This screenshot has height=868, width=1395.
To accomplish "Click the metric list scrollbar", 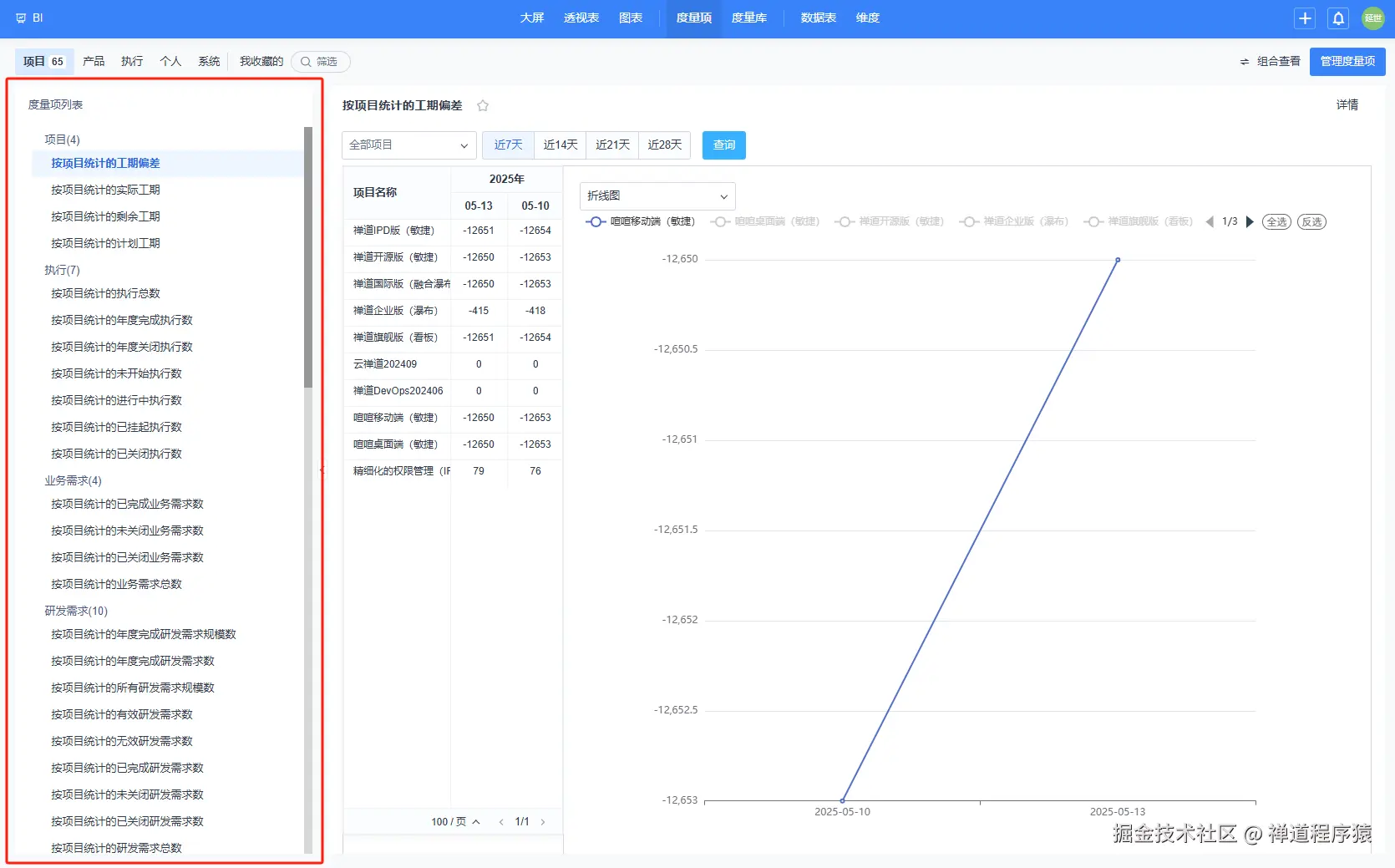I will pos(308,257).
